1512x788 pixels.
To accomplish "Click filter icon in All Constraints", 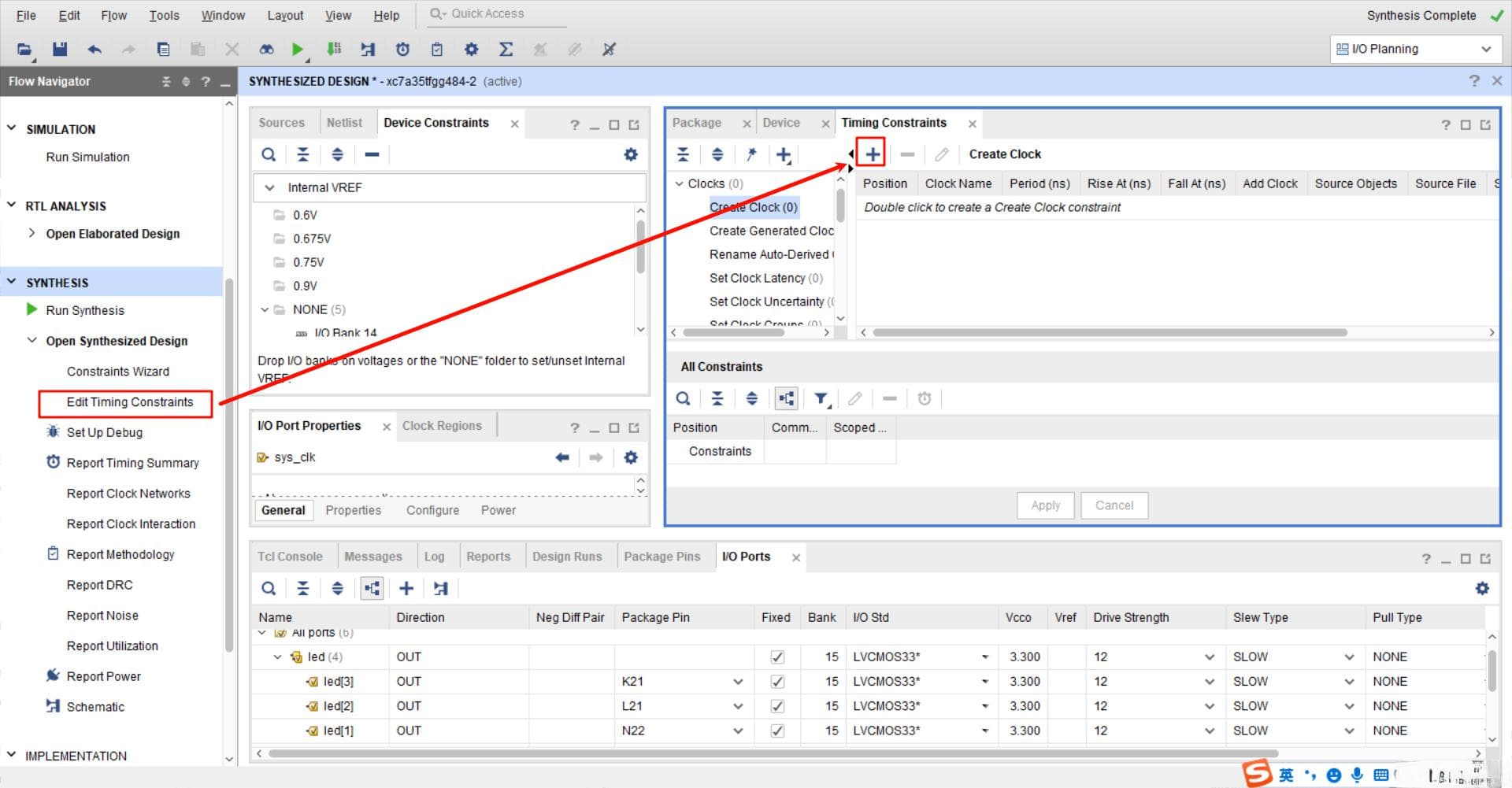I will (821, 398).
